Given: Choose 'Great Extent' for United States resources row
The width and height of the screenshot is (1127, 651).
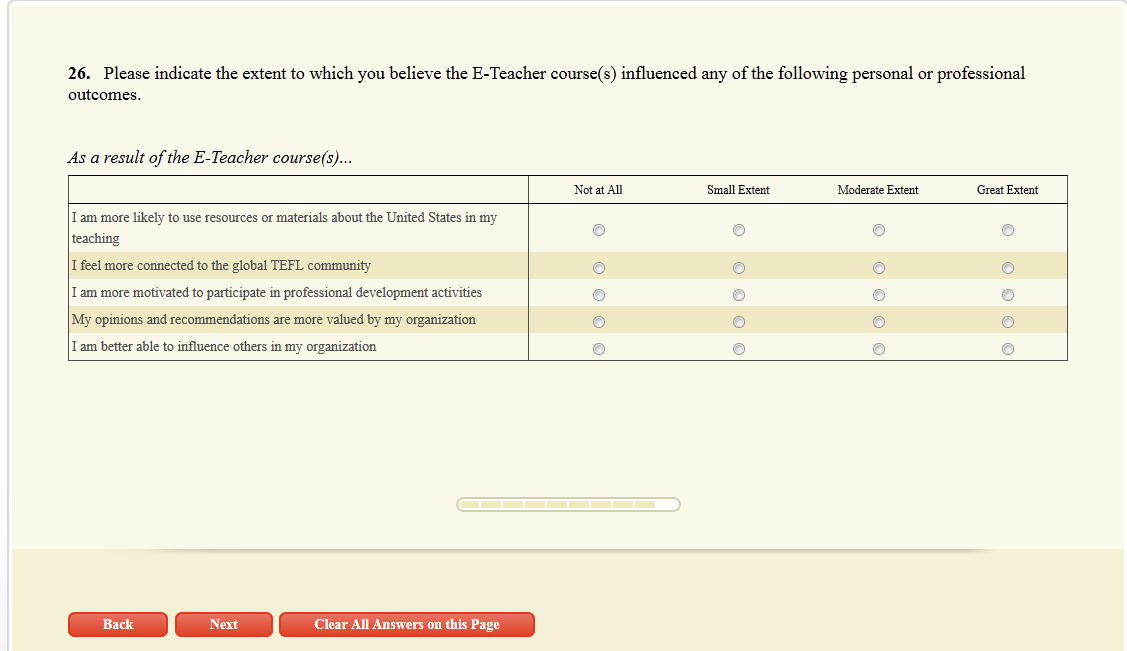Looking at the screenshot, I should coord(1008,230).
